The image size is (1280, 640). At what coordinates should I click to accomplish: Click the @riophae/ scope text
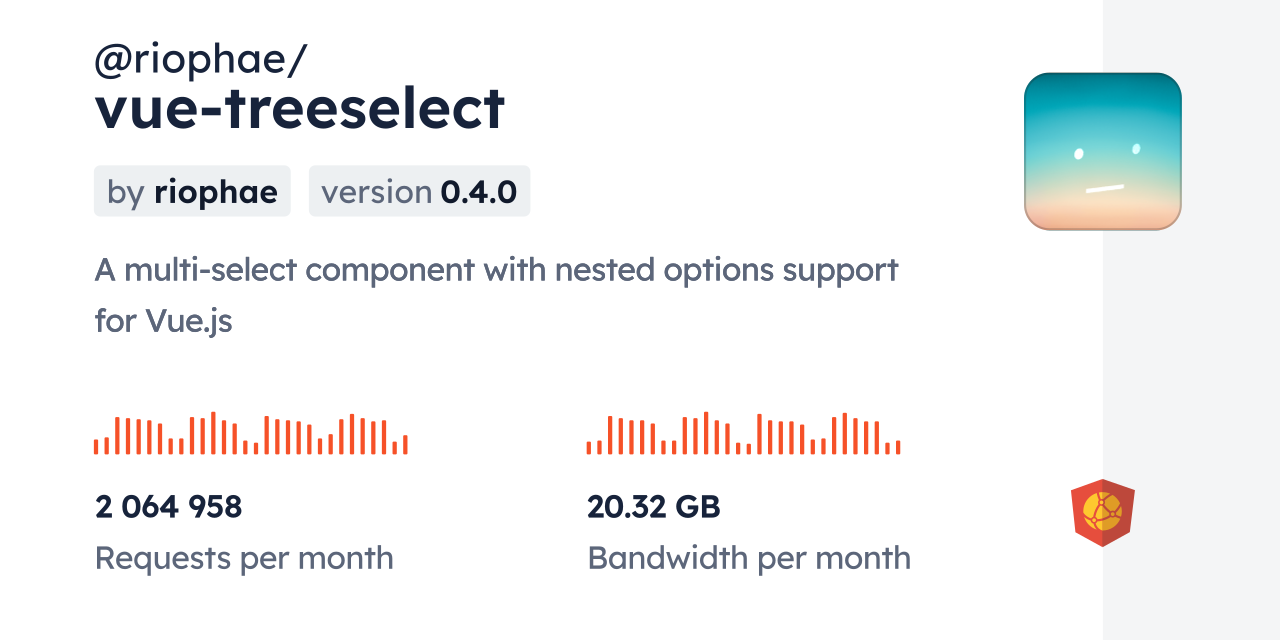click(x=200, y=60)
